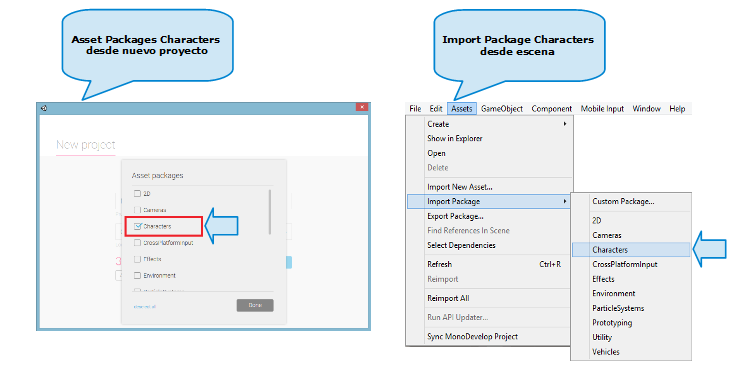Click the deselect all link
Viewport: 755px width, 371px height.
144,306
